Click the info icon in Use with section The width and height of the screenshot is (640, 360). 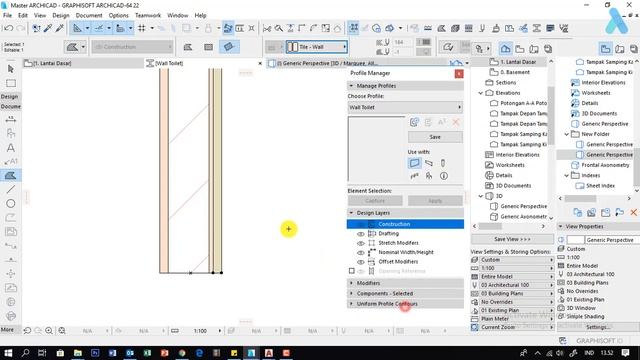(x=444, y=176)
